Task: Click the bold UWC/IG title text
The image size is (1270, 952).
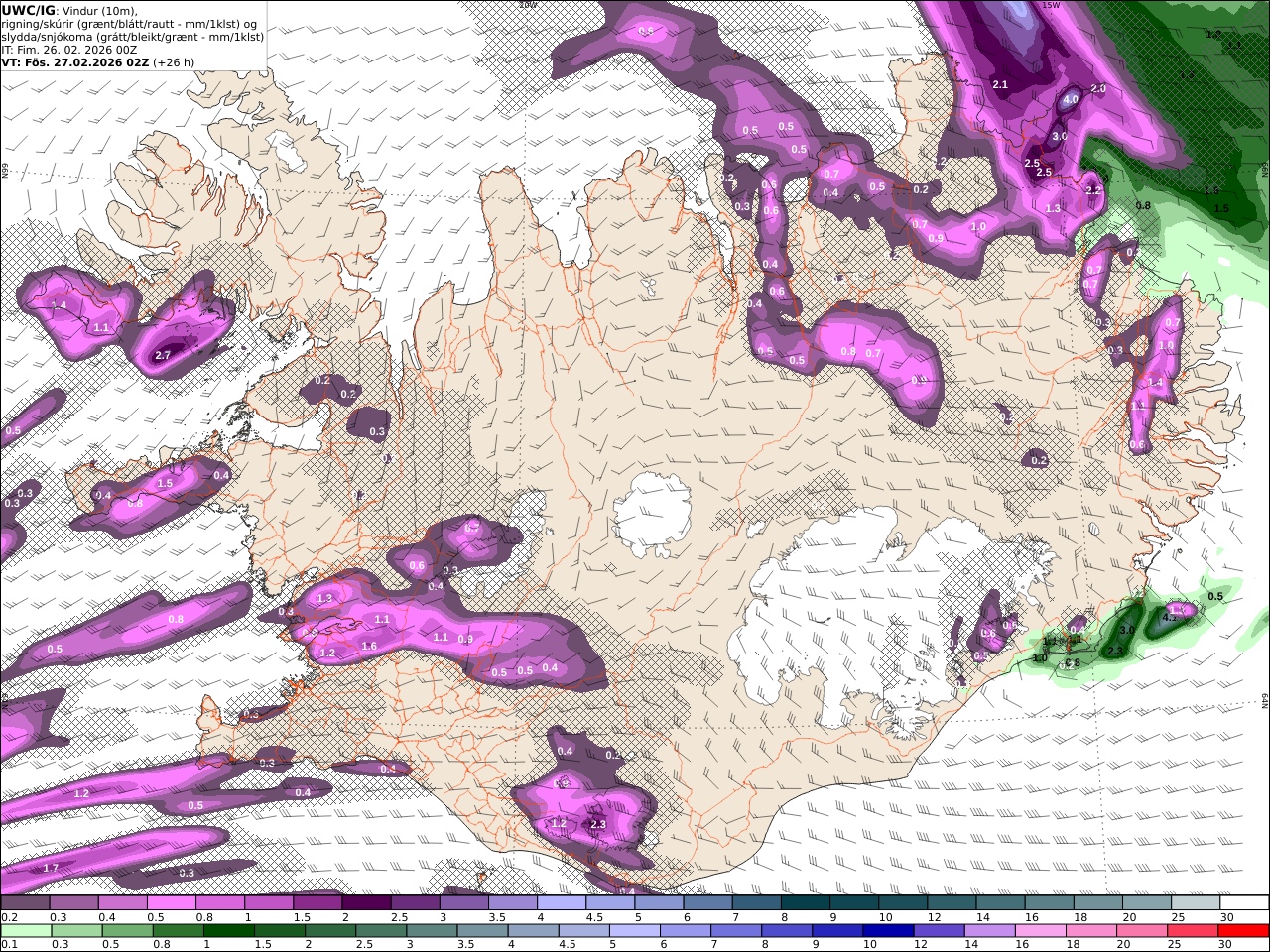Action: click(x=28, y=10)
